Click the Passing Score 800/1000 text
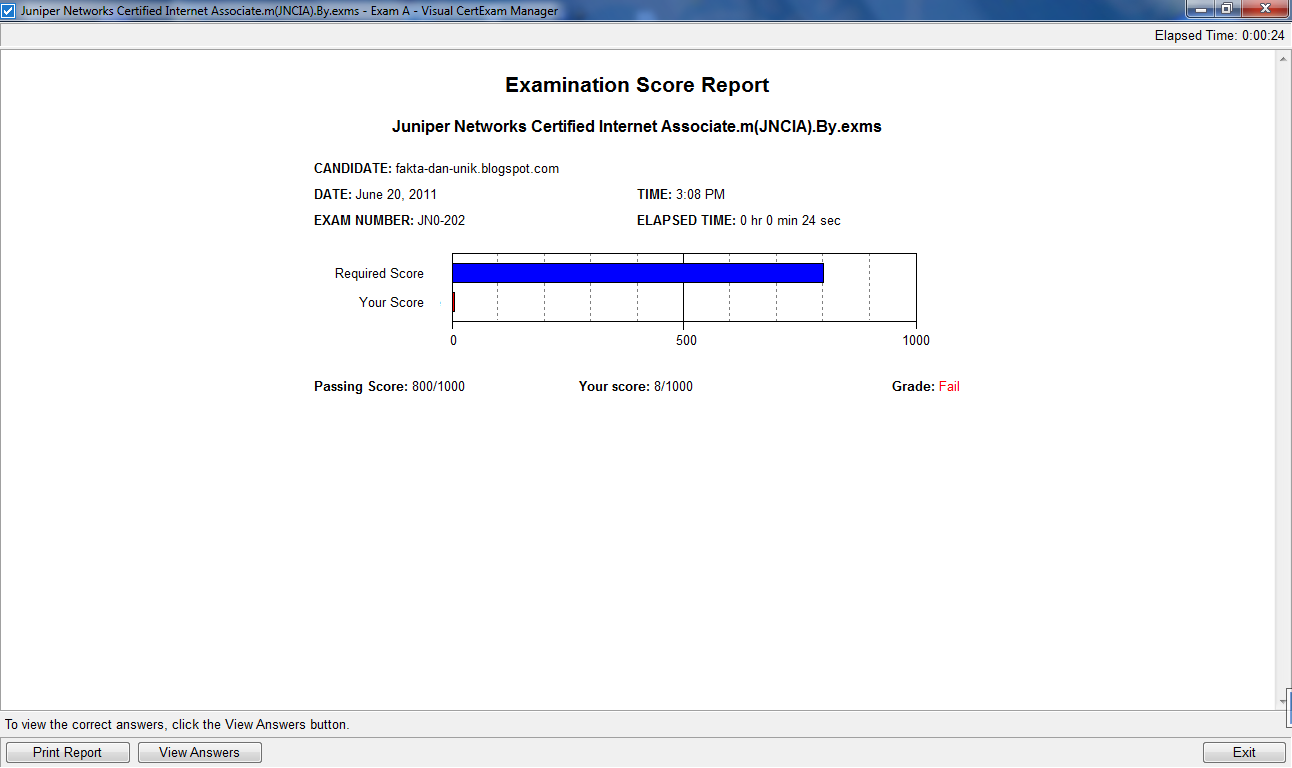 click(x=389, y=386)
